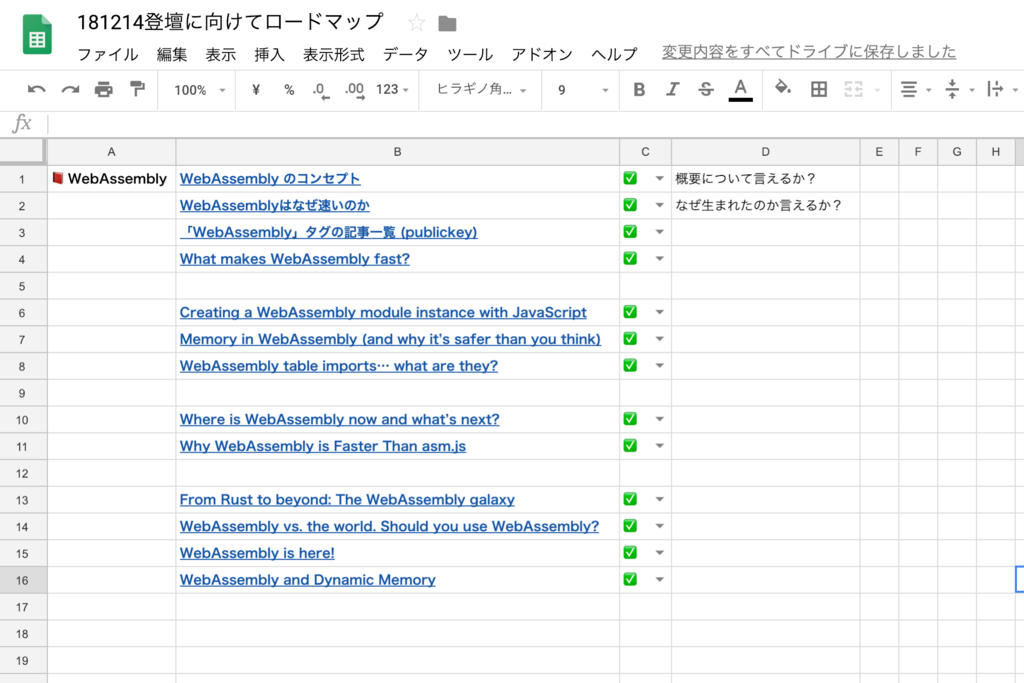The width and height of the screenshot is (1024, 683).
Task: Open the font family dropdown
Action: pyautogui.click(x=481, y=89)
